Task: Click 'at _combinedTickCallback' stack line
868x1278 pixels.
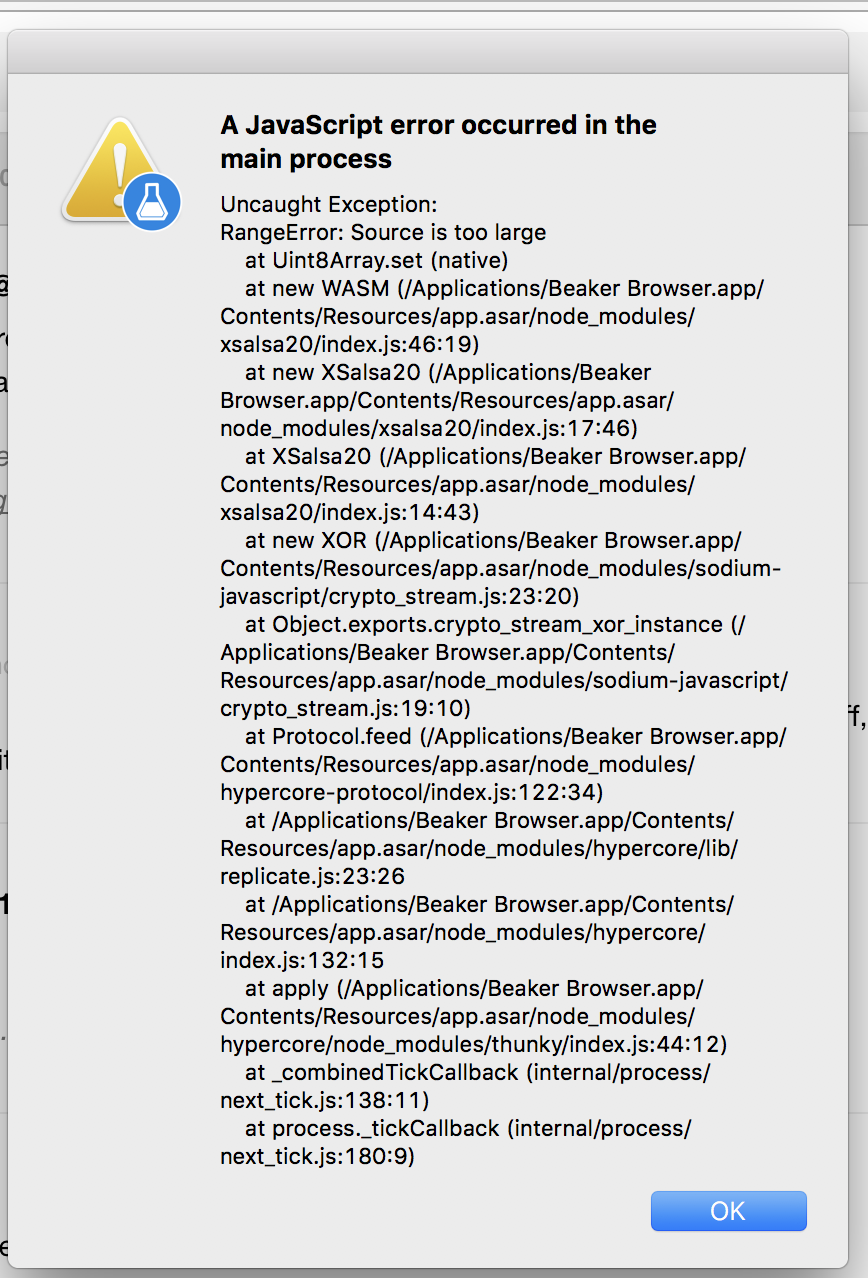Action: (x=478, y=1072)
